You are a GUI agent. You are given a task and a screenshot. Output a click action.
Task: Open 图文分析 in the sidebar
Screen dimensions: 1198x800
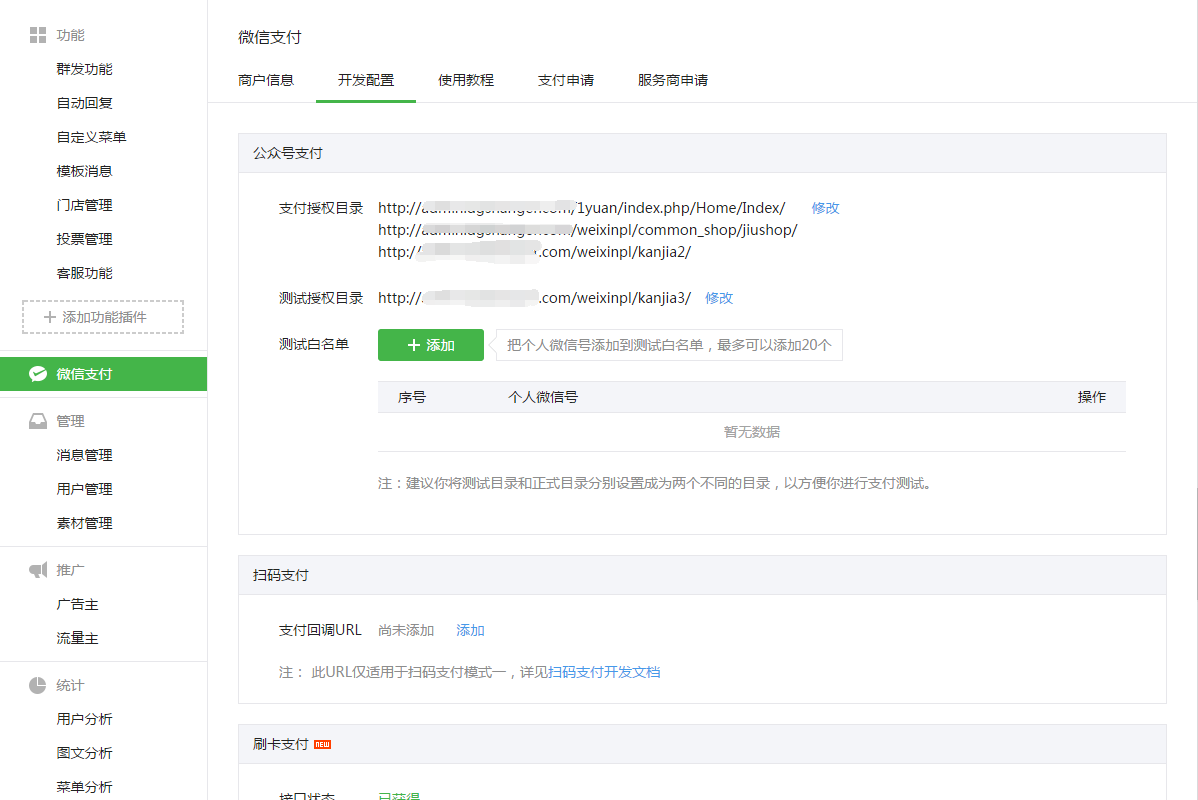84,753
